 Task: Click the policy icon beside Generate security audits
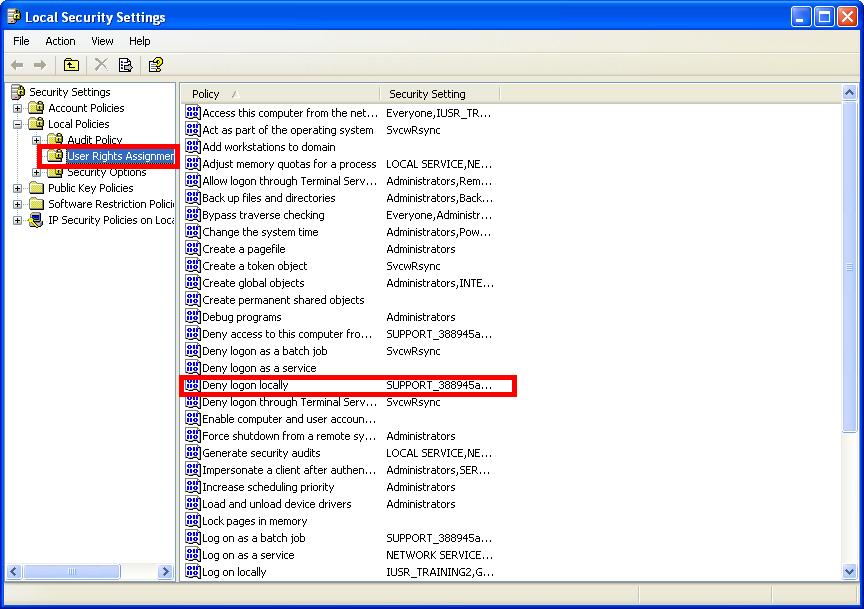193,452
